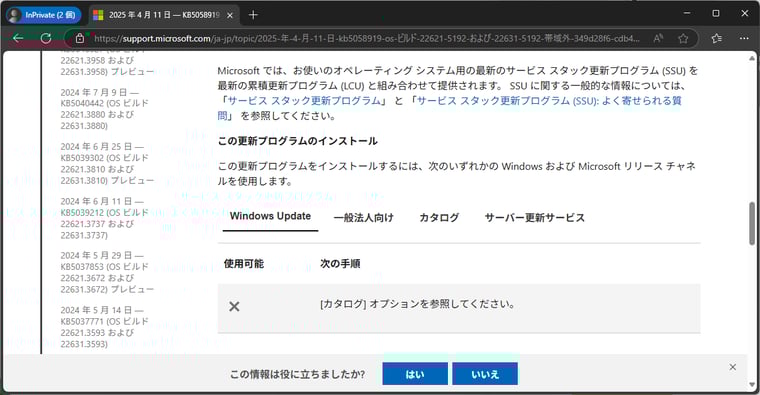Click the この更新プログラムのインストール heading

pyautogui.click(x=298, y=141)
